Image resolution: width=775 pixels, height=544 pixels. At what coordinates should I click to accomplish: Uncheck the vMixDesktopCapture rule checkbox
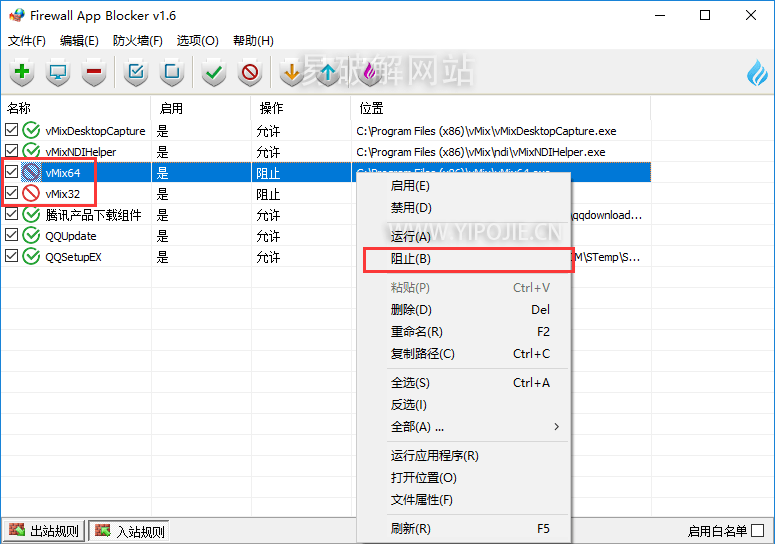(x=11, y=129)
